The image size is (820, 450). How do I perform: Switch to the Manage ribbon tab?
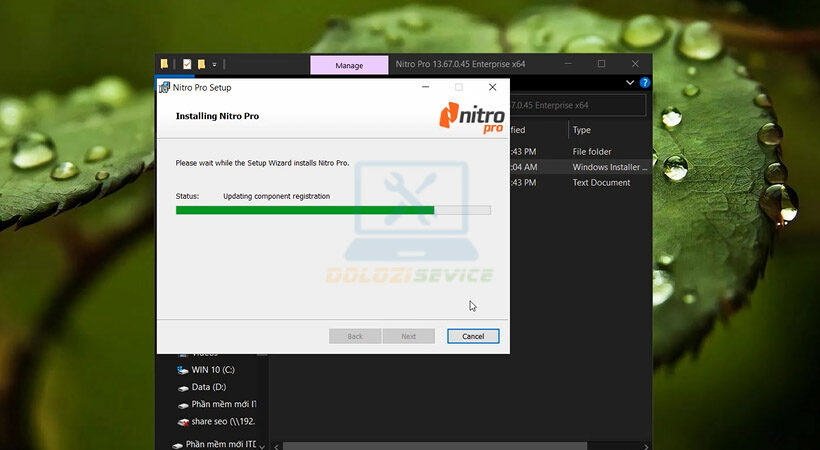(349, 65)
